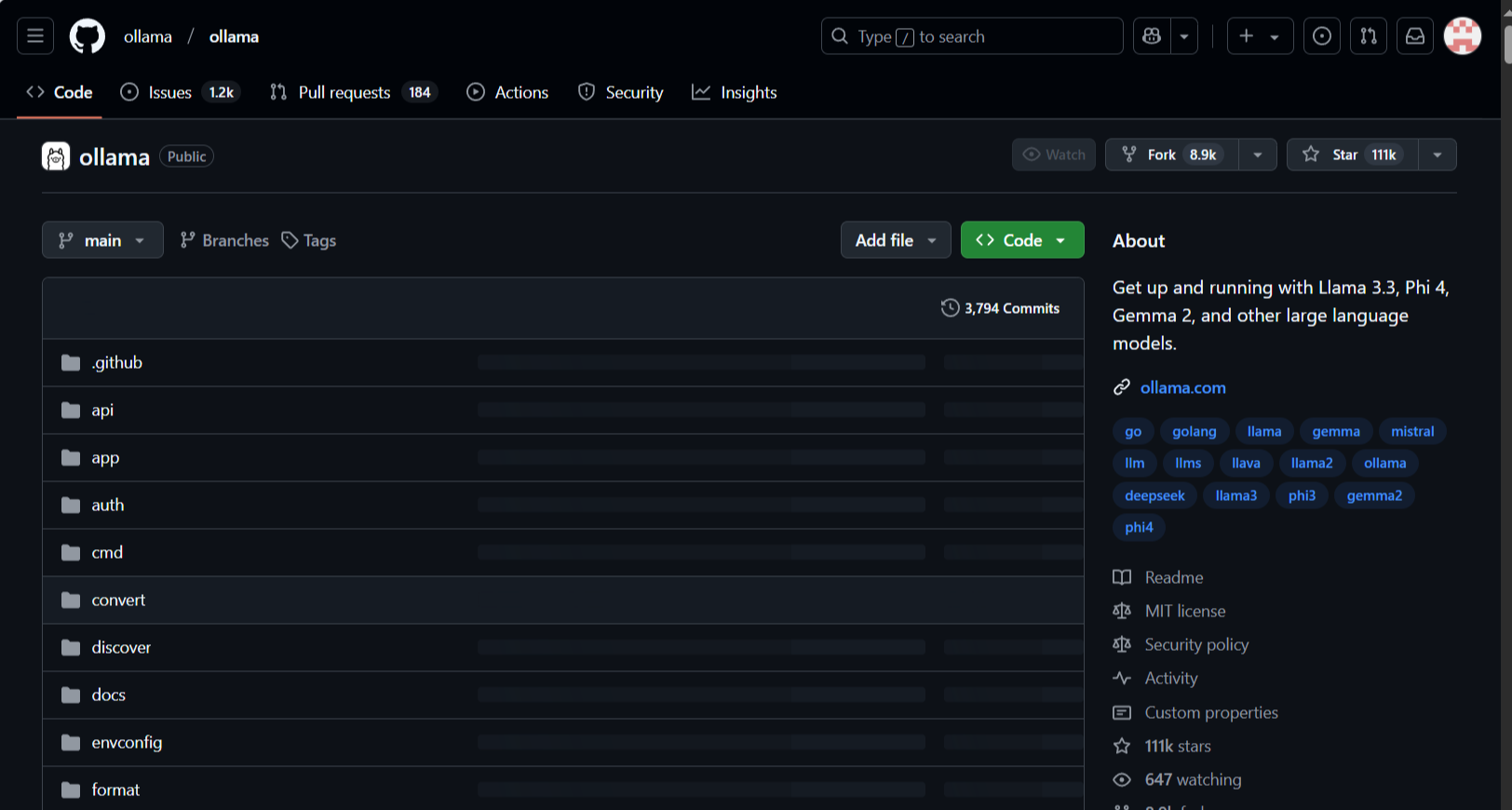View all Branches

224,240
